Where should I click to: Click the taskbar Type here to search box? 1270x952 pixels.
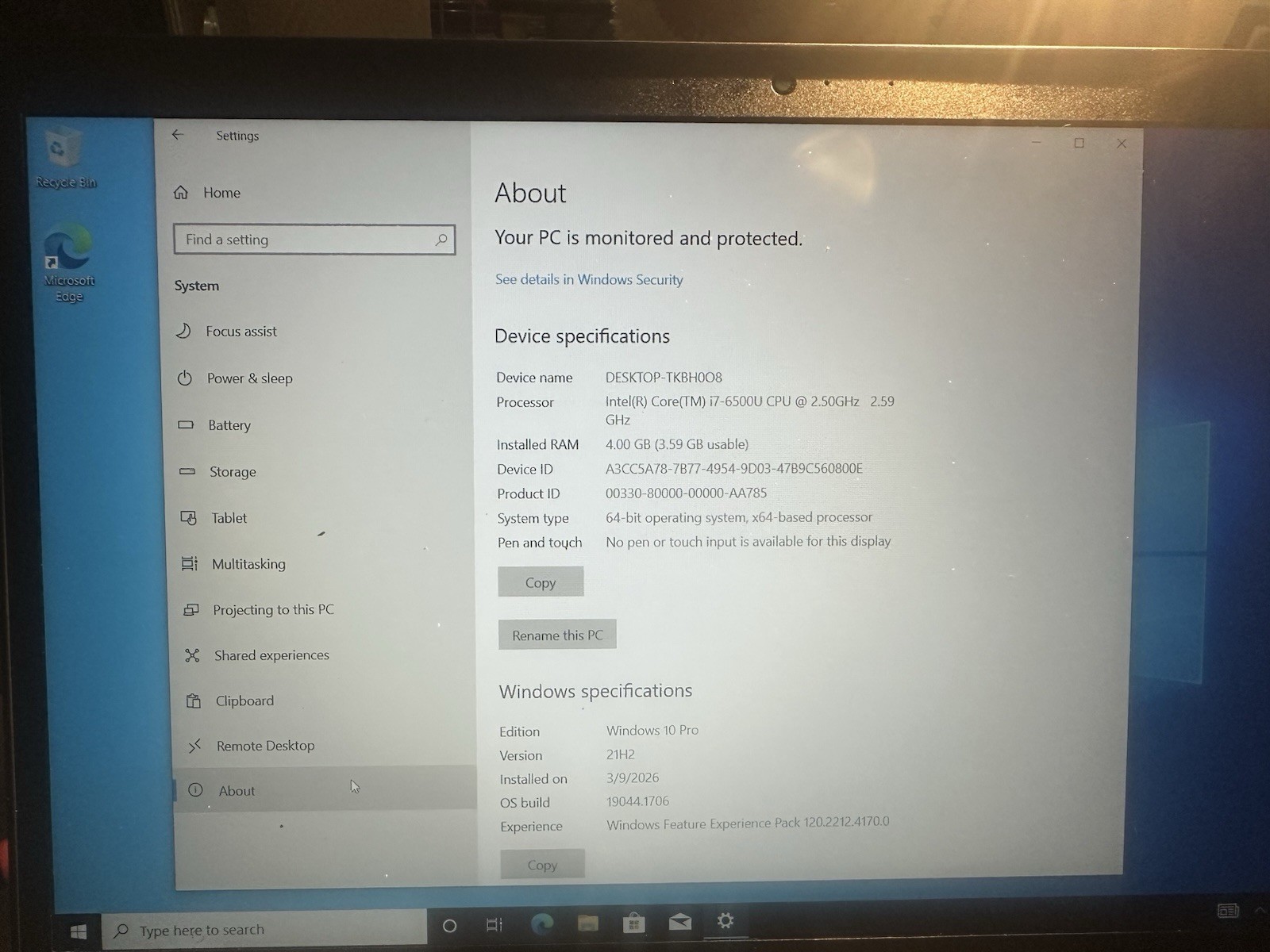click(265, 930)
